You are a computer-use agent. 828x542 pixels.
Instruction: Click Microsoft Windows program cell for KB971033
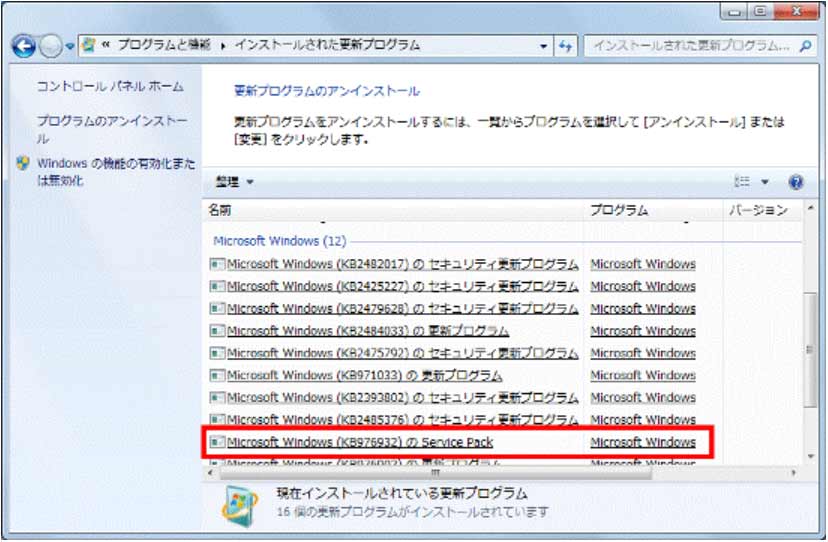643,375
